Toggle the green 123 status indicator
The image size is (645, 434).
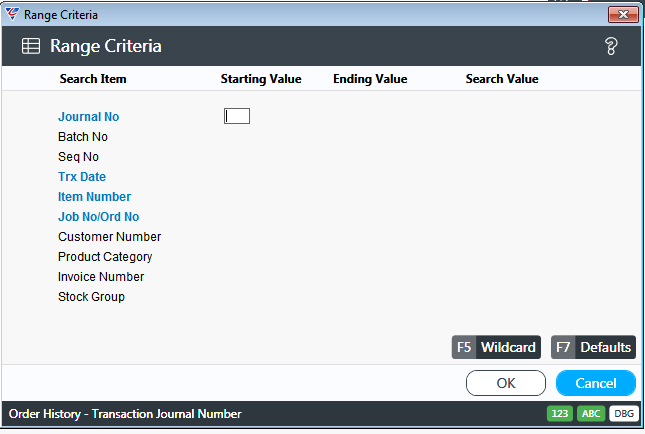(559, 413)
